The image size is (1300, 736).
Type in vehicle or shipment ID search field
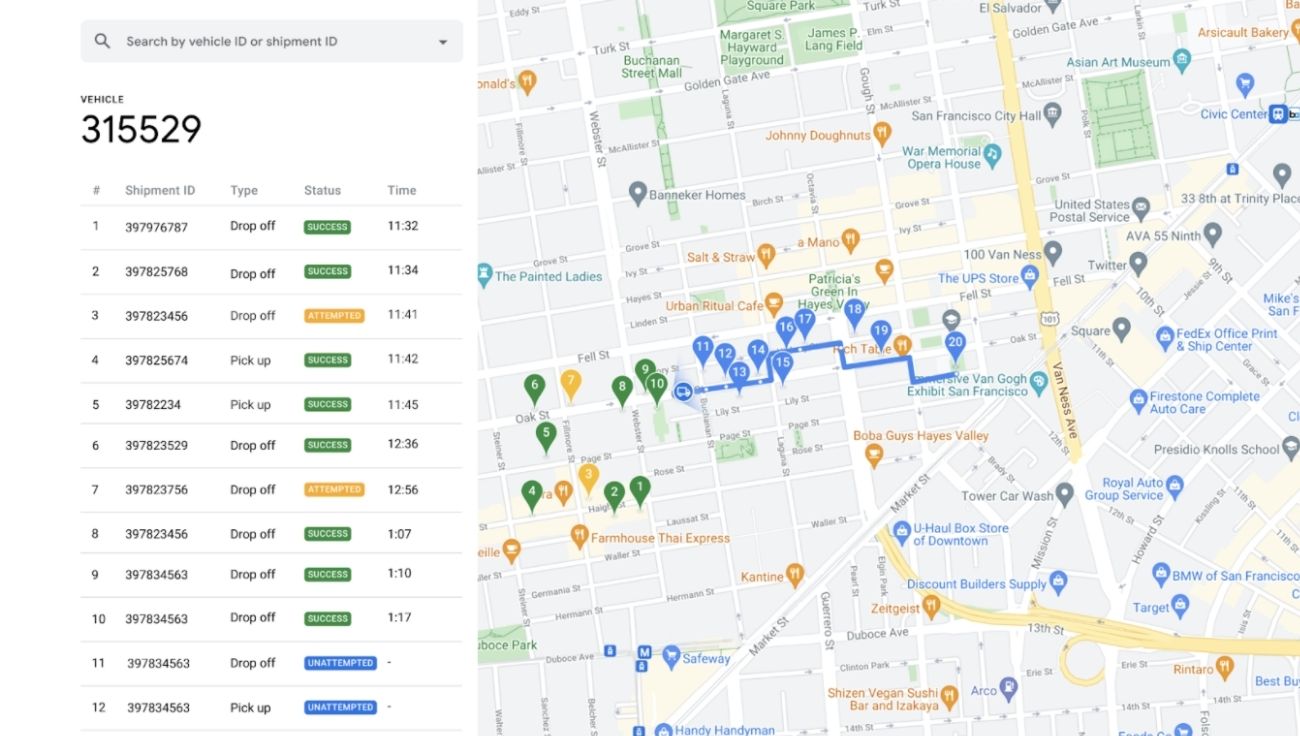coord(270,42)
